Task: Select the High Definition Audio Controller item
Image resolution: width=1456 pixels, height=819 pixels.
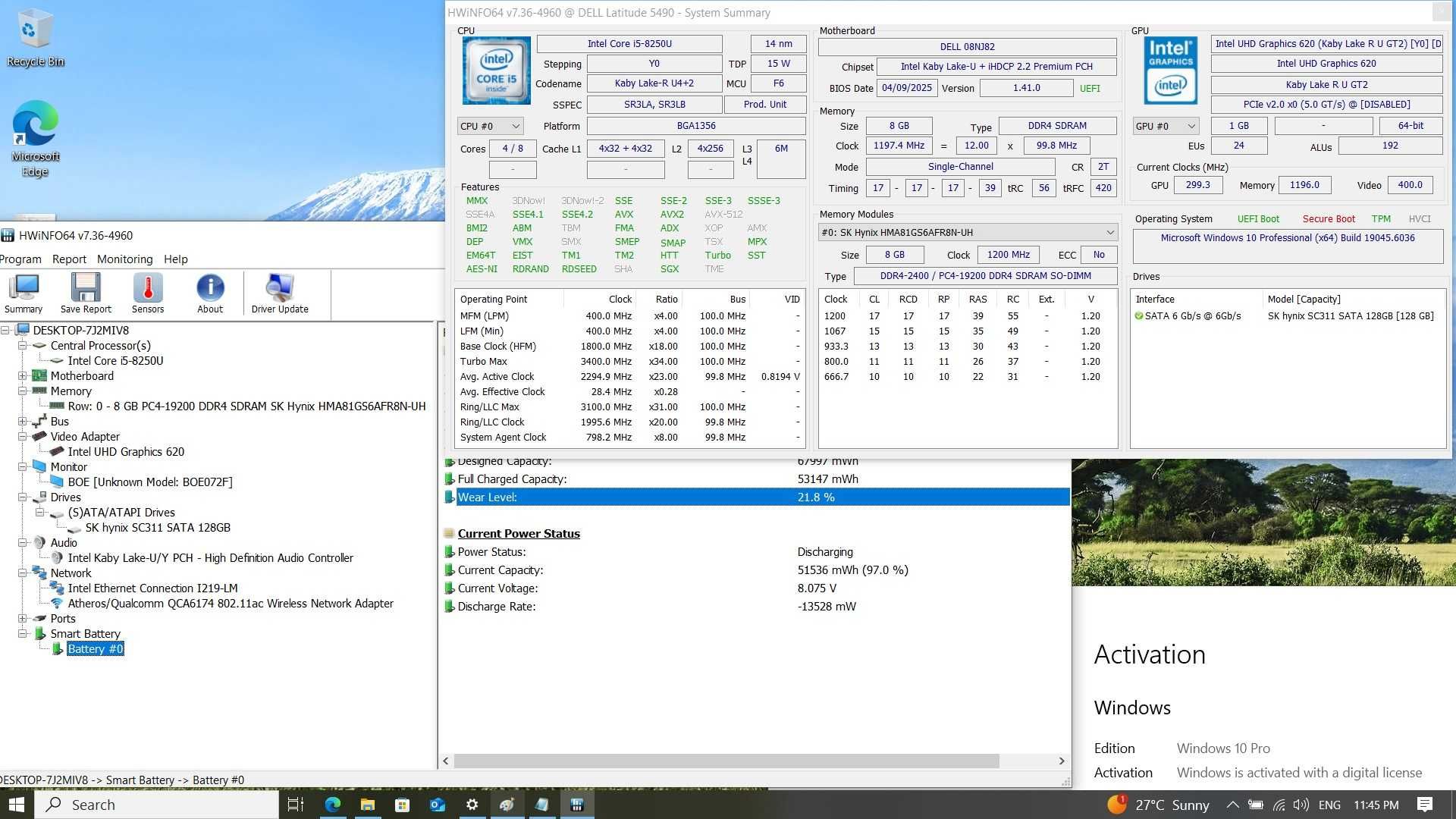Action: 210,558
